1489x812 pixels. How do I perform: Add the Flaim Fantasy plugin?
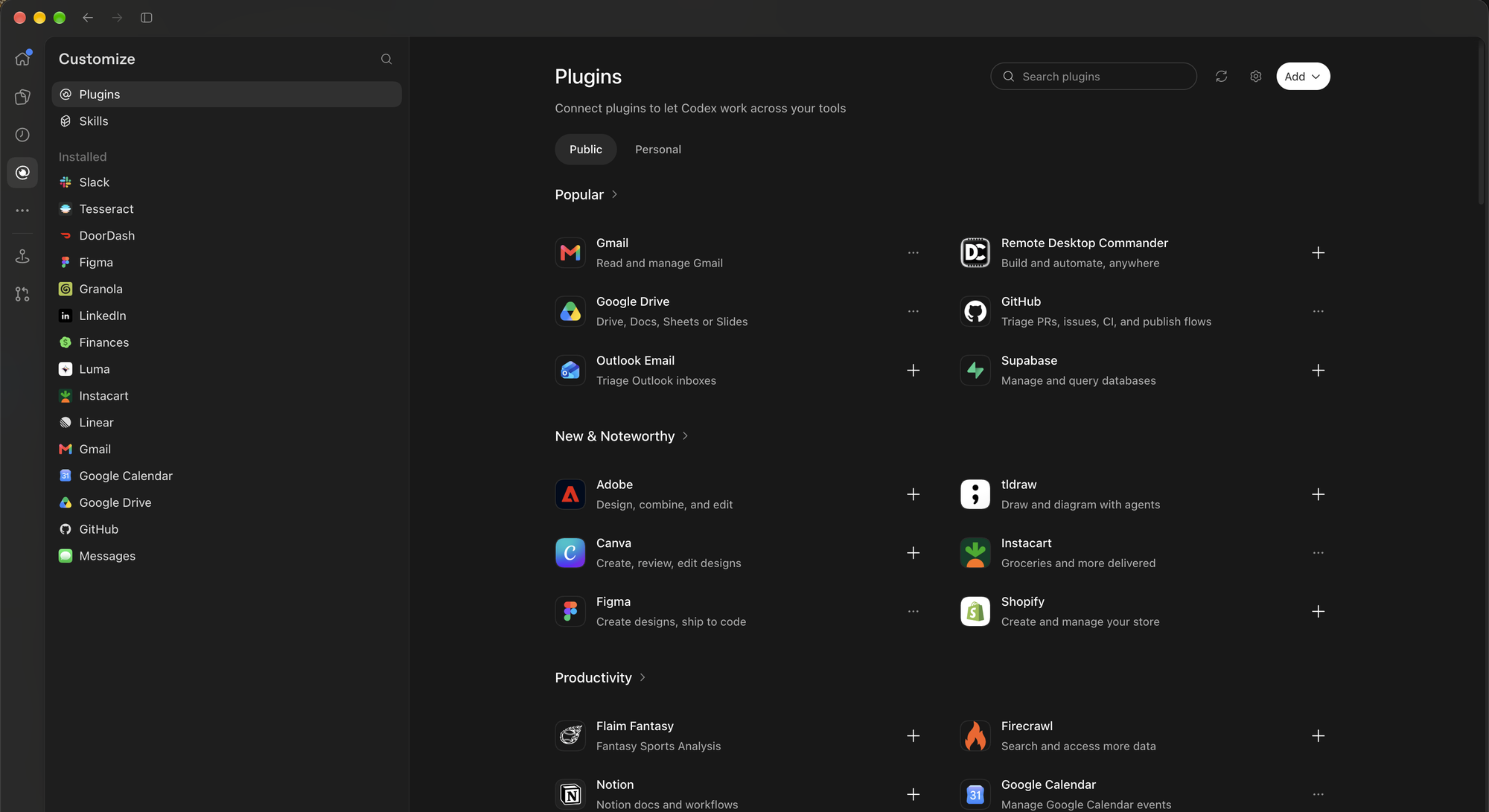click(913, 736)
